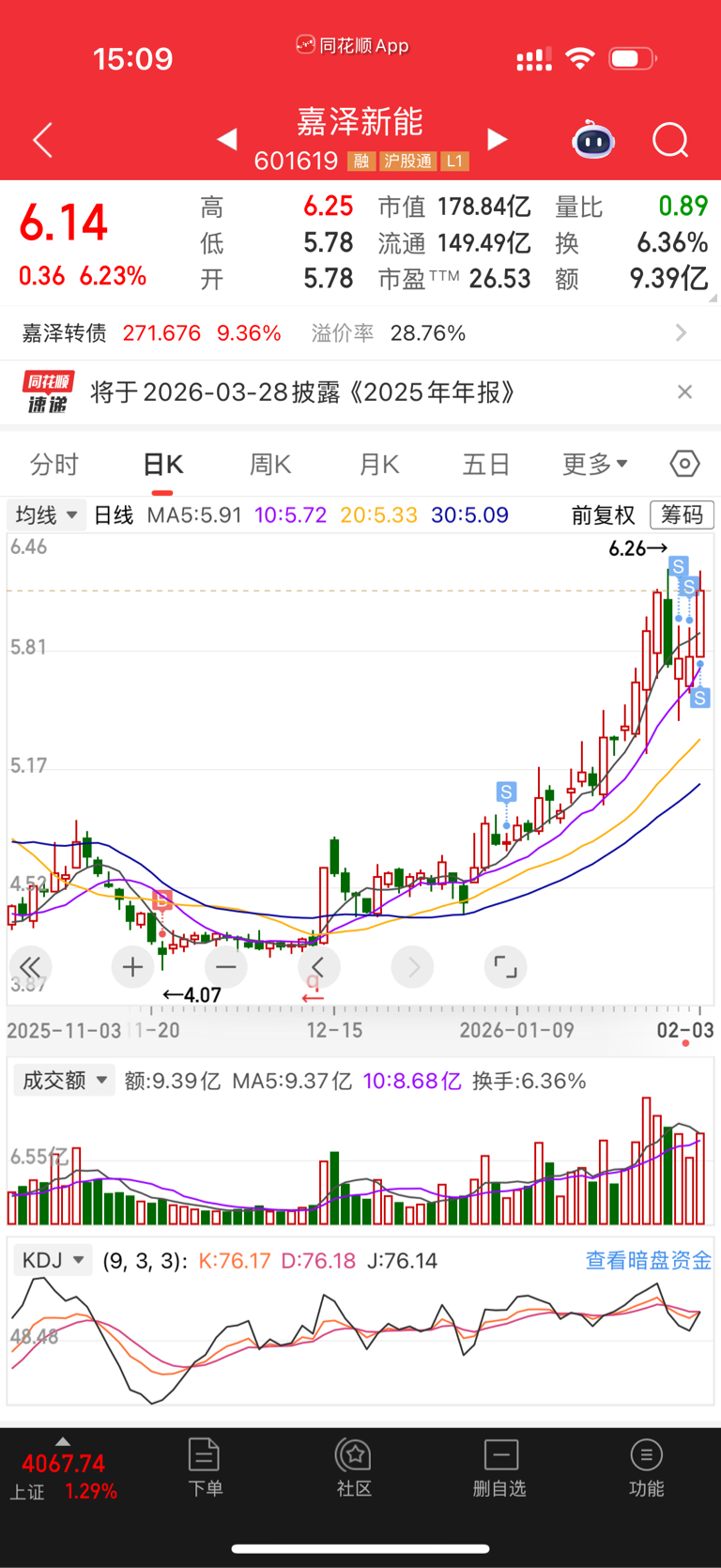Tap stock name 嘉泽新能 title
Viewport: 721px width, 1568px height.
[x=360, y=122]
